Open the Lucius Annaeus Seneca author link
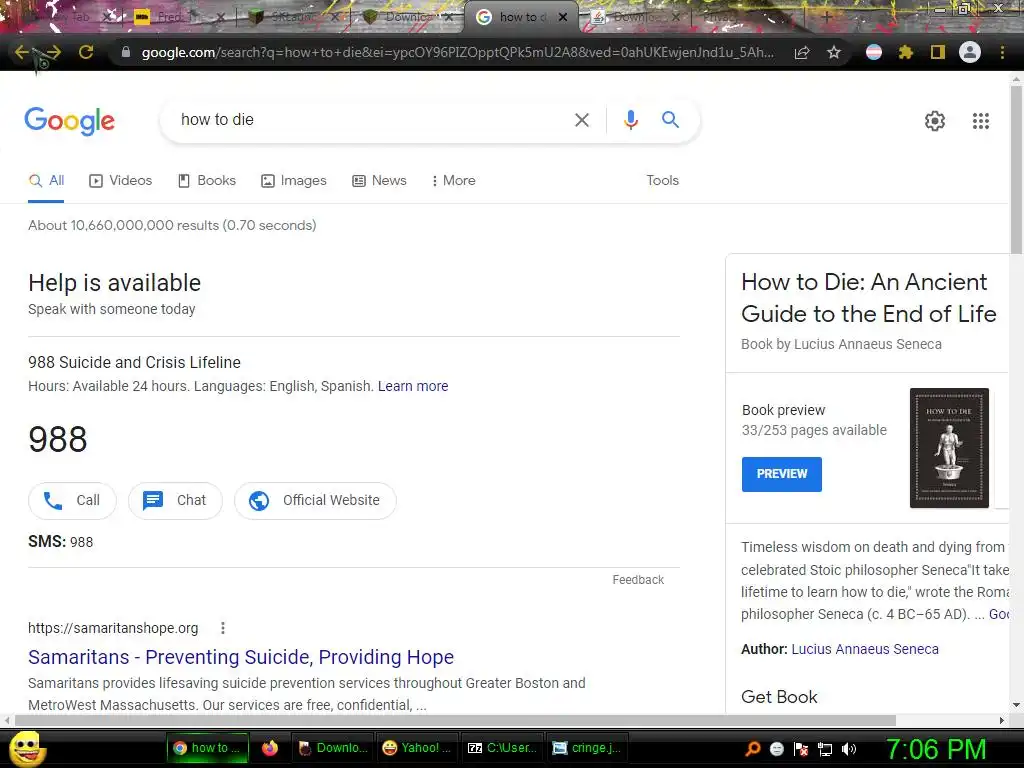 [865, 649]
